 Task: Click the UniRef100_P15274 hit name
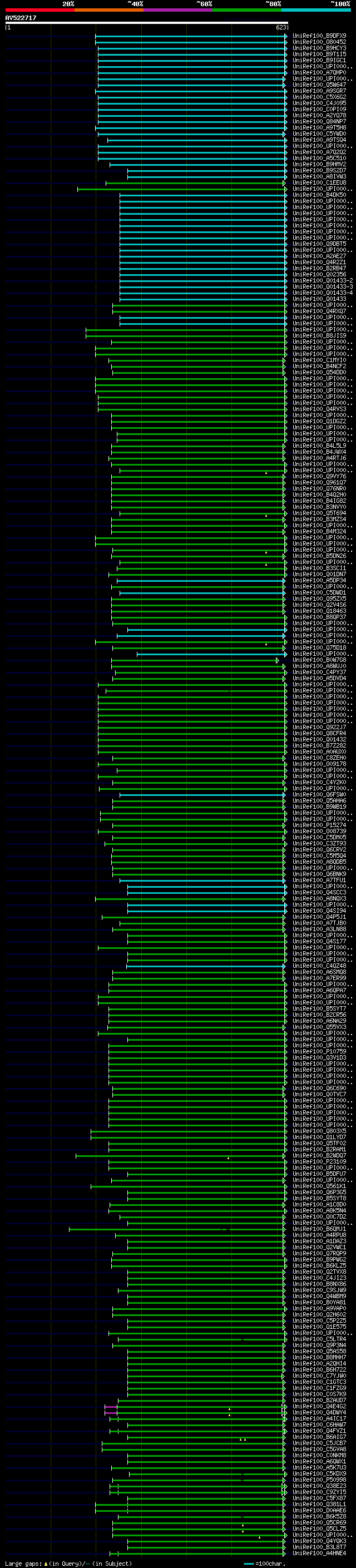pyautogui.click(x=319, y=825)
